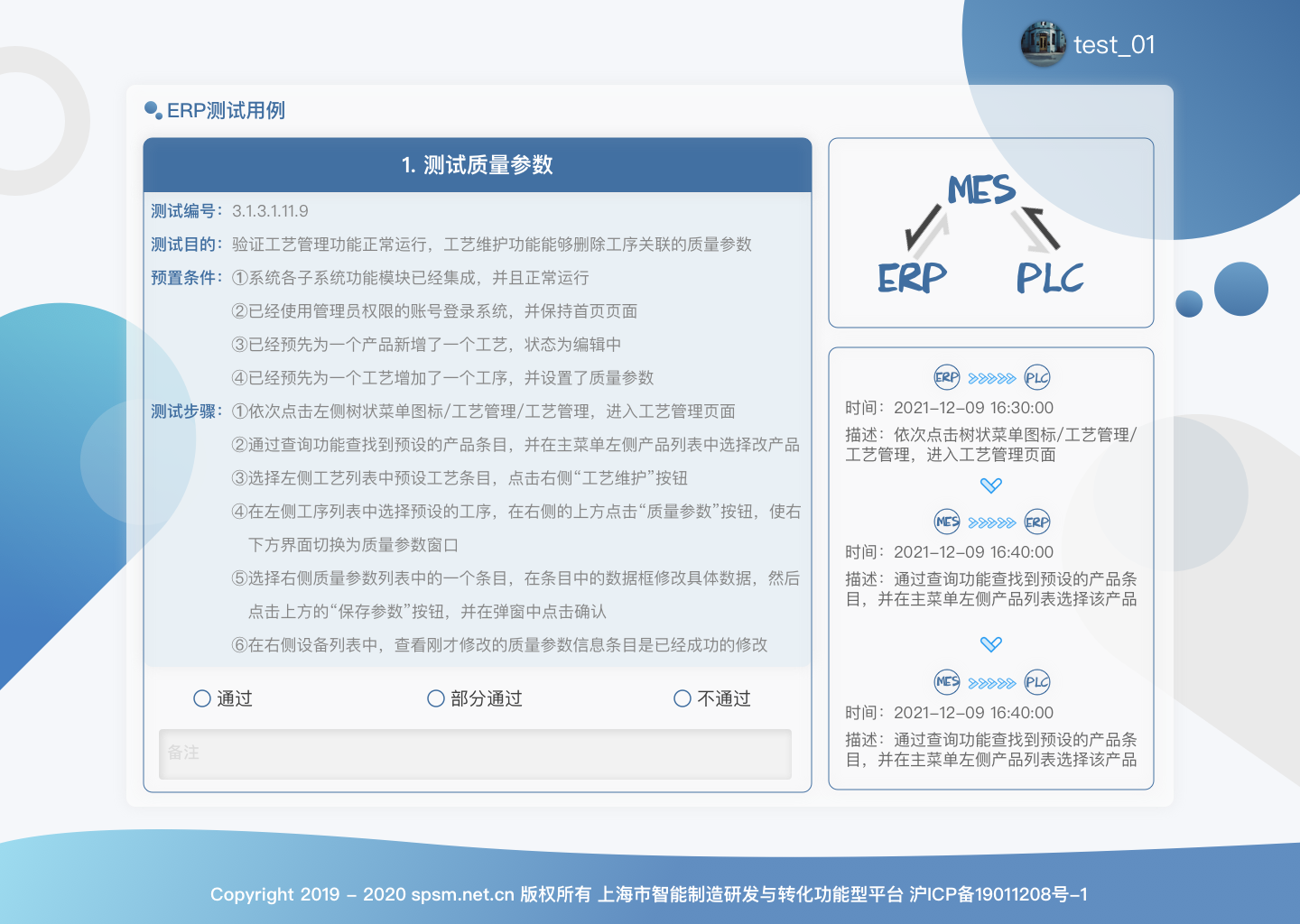
Task: Click the MES circle icon in the second timeline entry
Action: [946, 521]
